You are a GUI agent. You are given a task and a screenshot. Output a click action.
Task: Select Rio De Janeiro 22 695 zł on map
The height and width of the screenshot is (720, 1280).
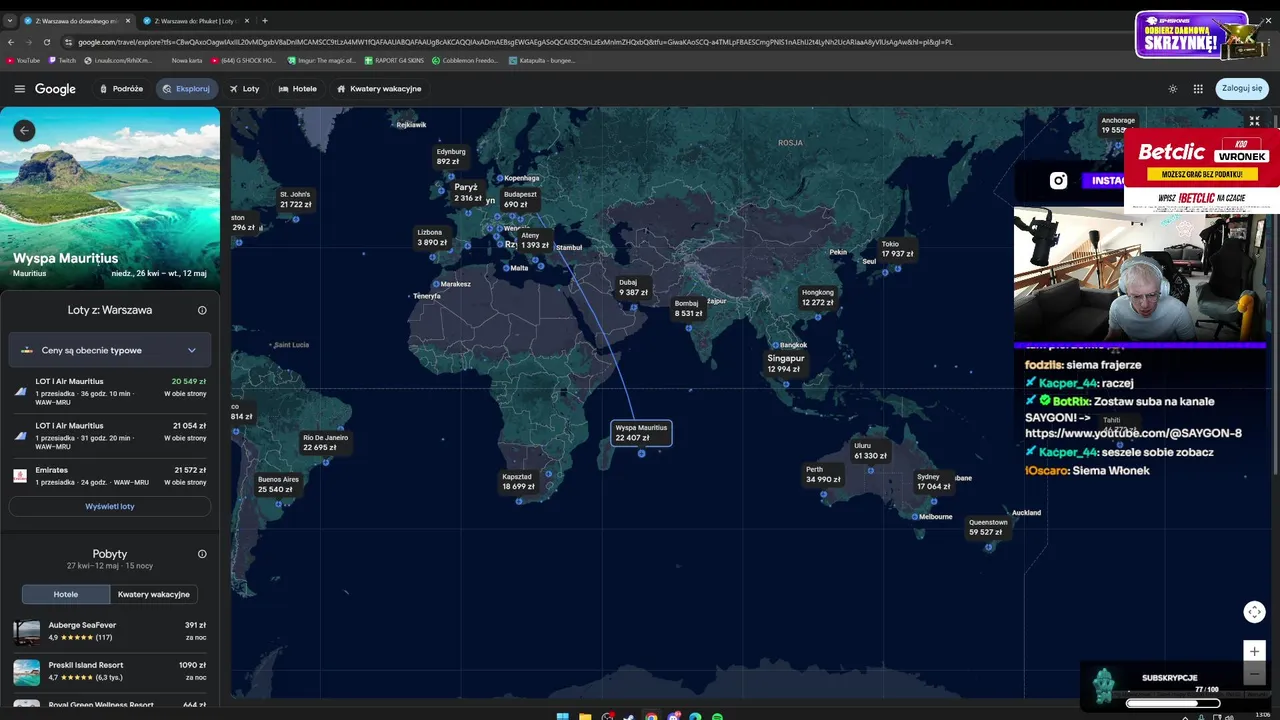coord(325,443)
